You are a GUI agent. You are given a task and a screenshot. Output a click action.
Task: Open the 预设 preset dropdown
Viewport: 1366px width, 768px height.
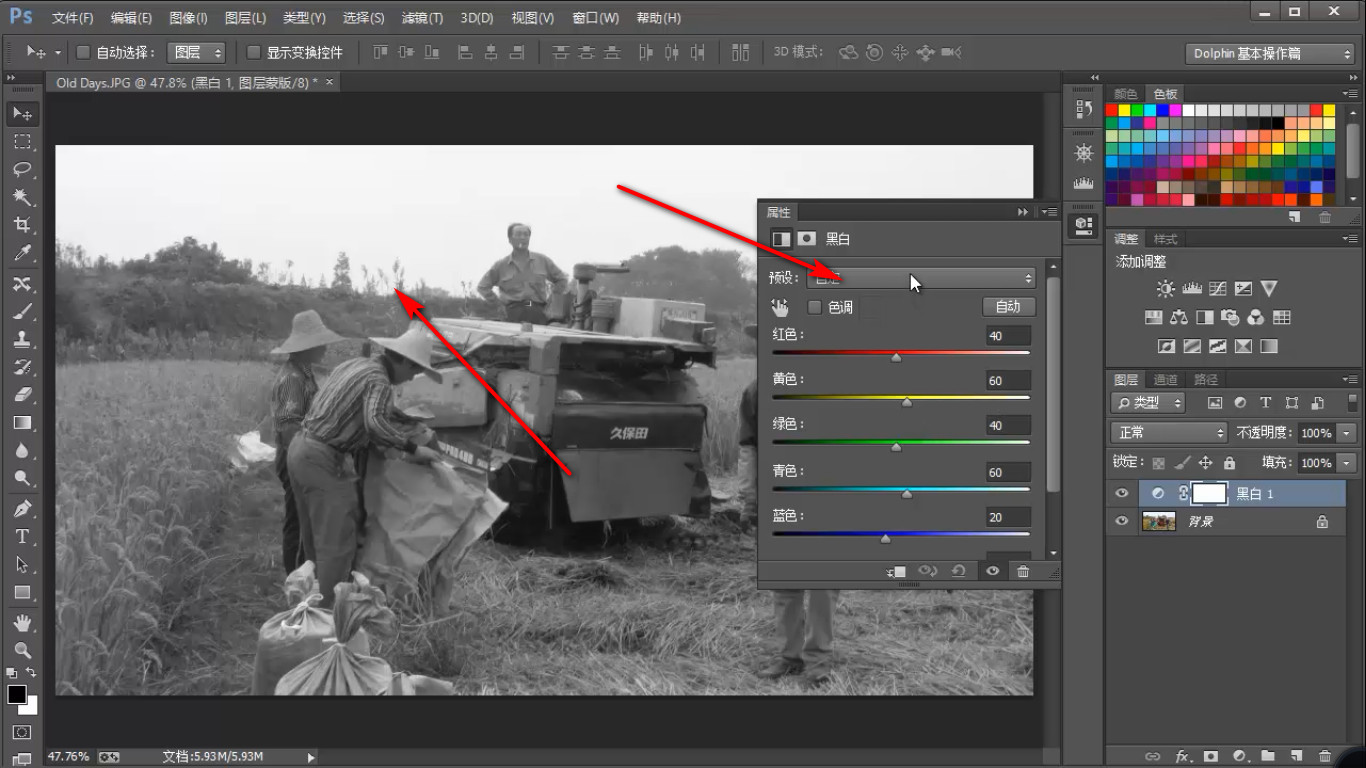[x=921, y=278]
